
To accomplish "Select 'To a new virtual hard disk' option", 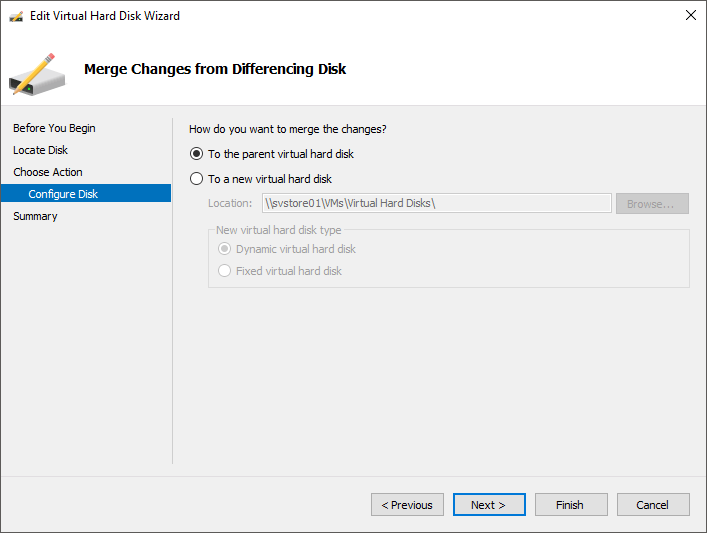I will (261, 179).
